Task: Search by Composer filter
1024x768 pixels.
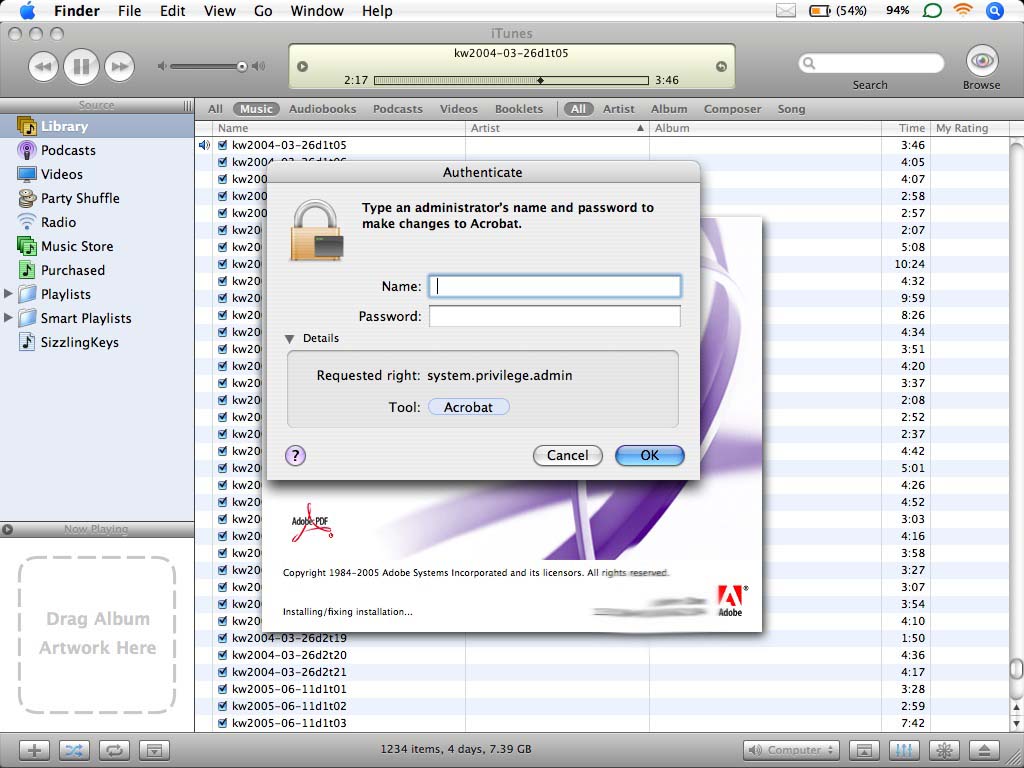Action: [732, 109]
